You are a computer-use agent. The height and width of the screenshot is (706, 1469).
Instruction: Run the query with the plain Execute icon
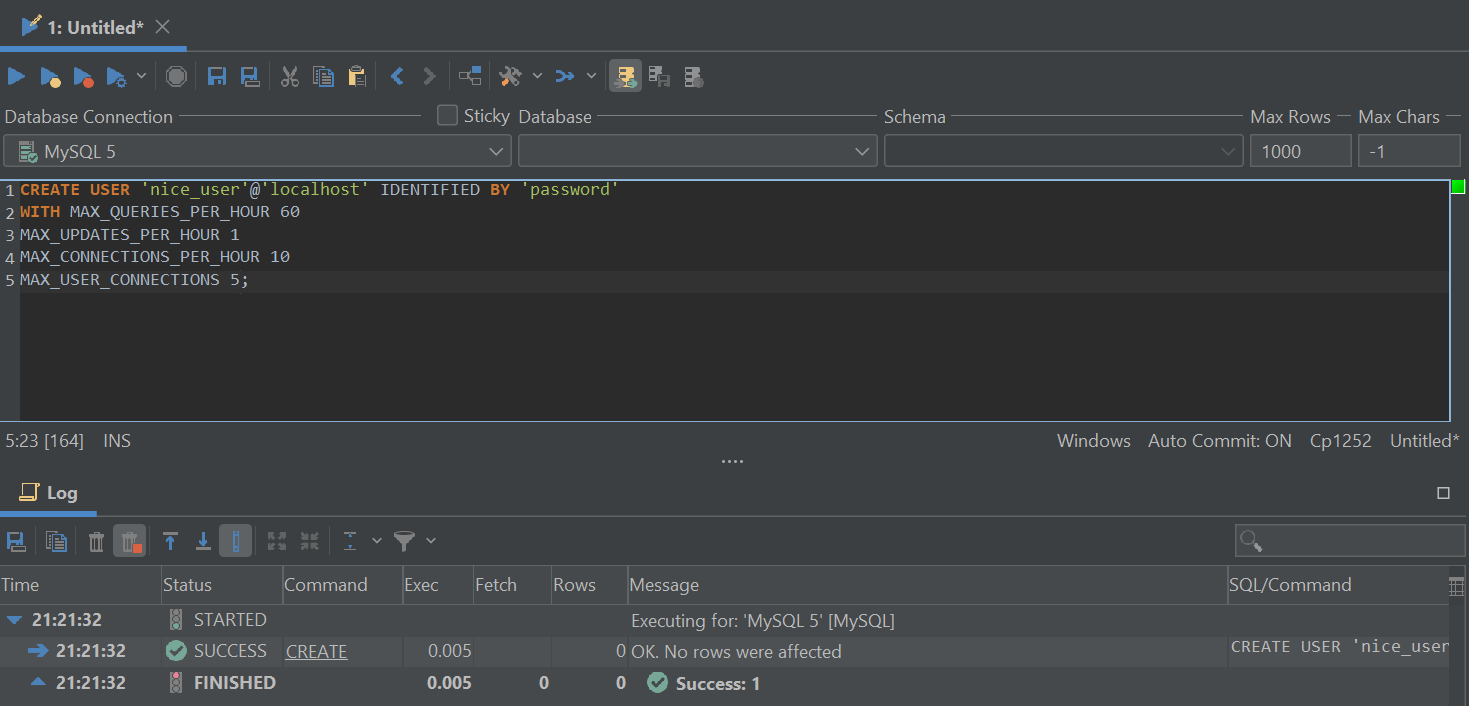click(x=16, y=76)
